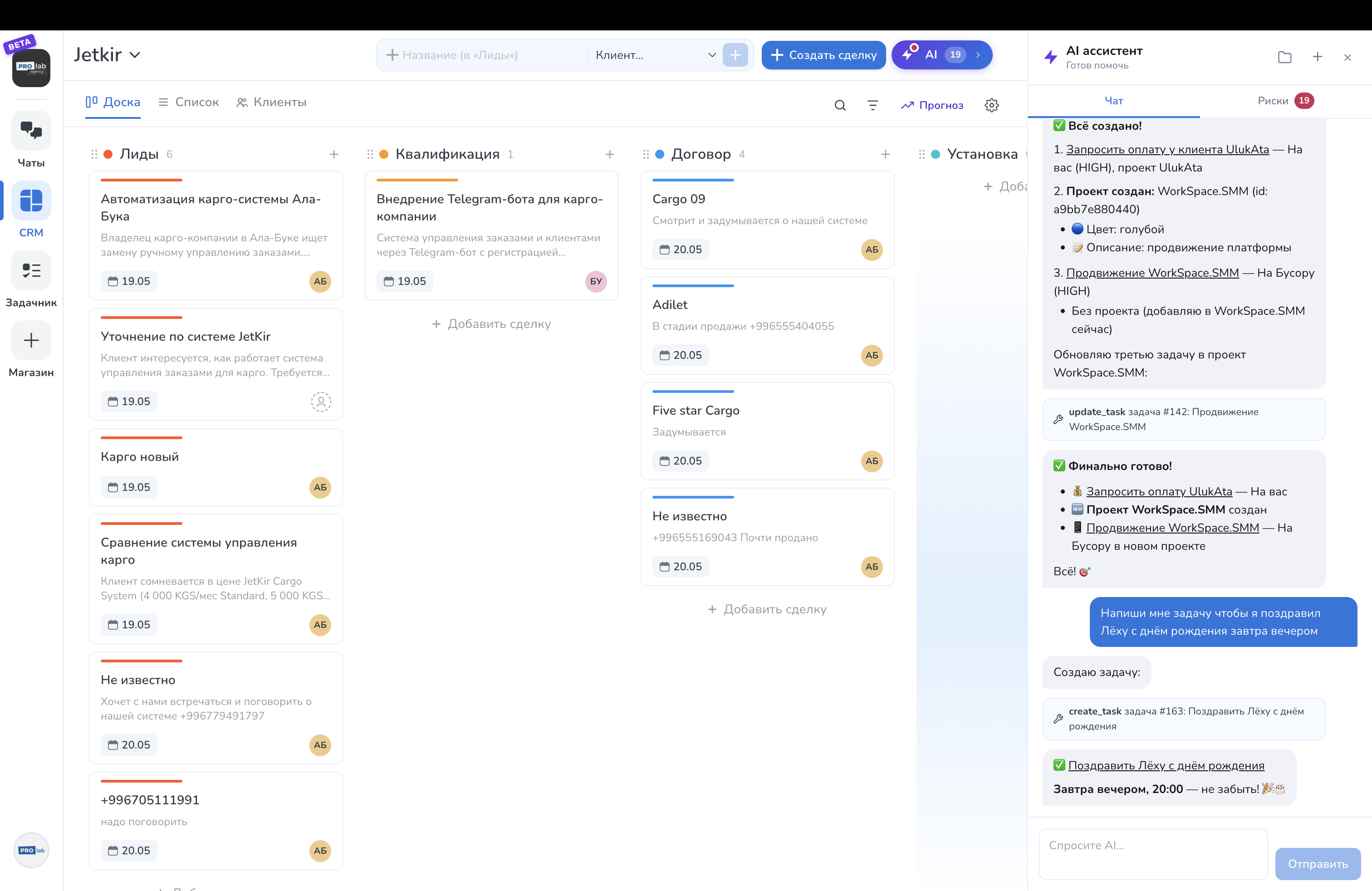1372x891 pixels.
Task: Click the teal Установка column color dot
Action: pyautogui.click(x=936, y=154)
